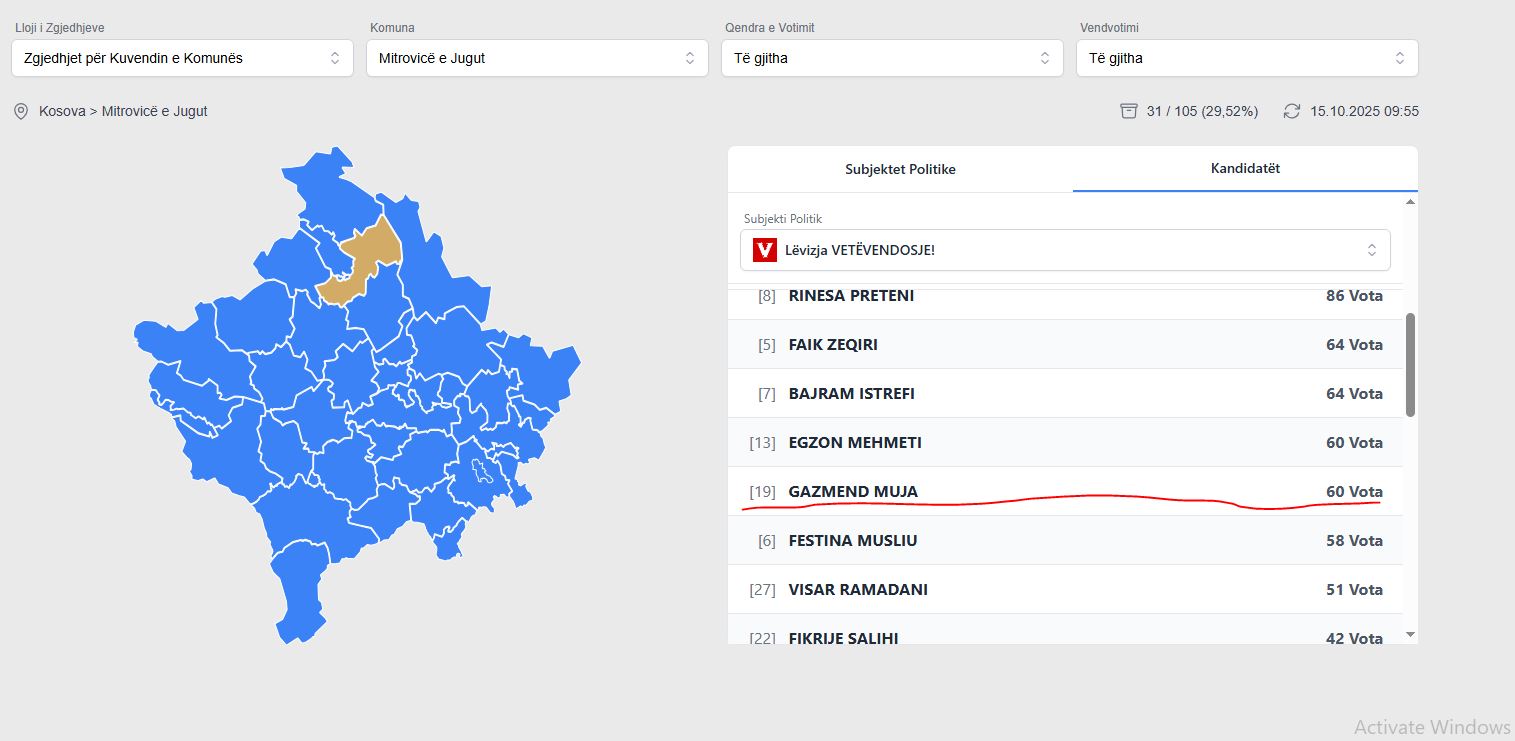Open the Qendra e Votimit dropdown
This screenshot has height=741, width=1515.
click(x=892, y=58)
